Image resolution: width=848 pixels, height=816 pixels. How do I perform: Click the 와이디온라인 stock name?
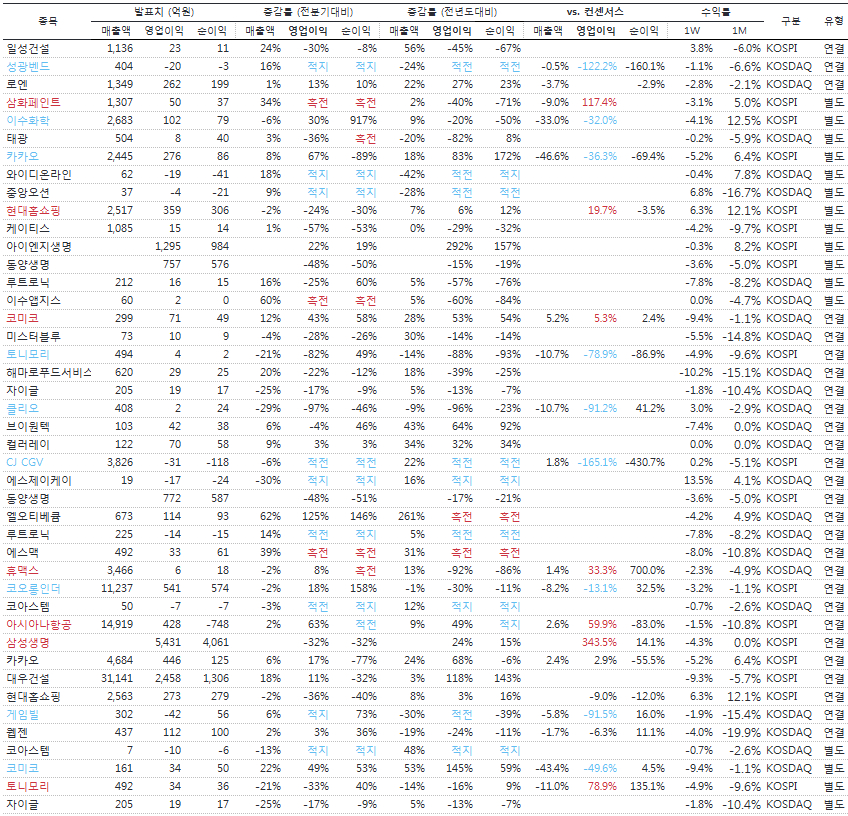point(39,175)
